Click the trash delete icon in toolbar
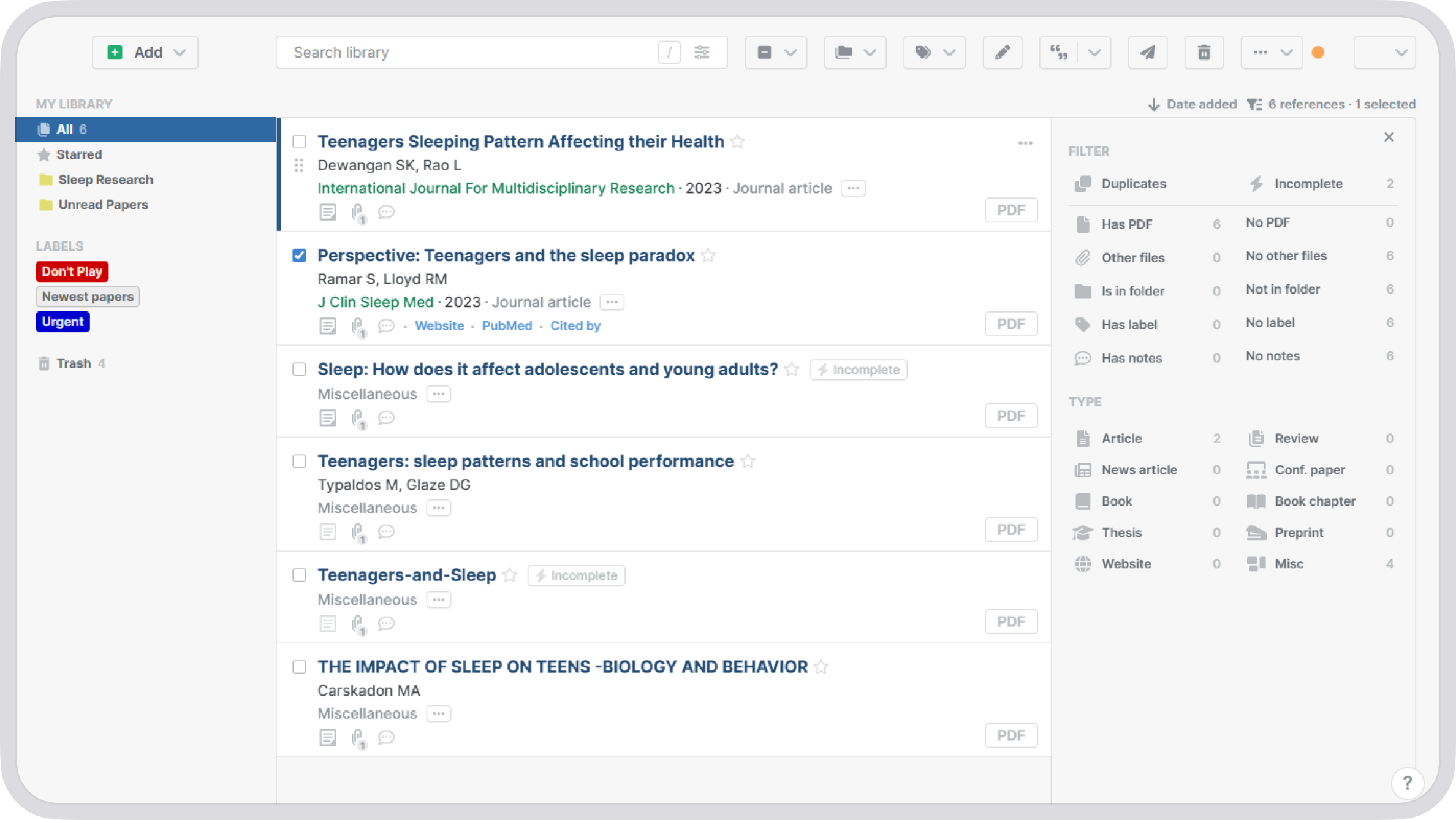The image size is (1456, 820). tap(1204, 53)
